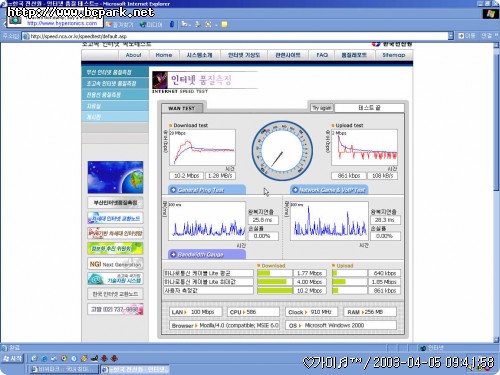Click the Go button beside address bar
The image size is (500, 375).
(466, 36)
